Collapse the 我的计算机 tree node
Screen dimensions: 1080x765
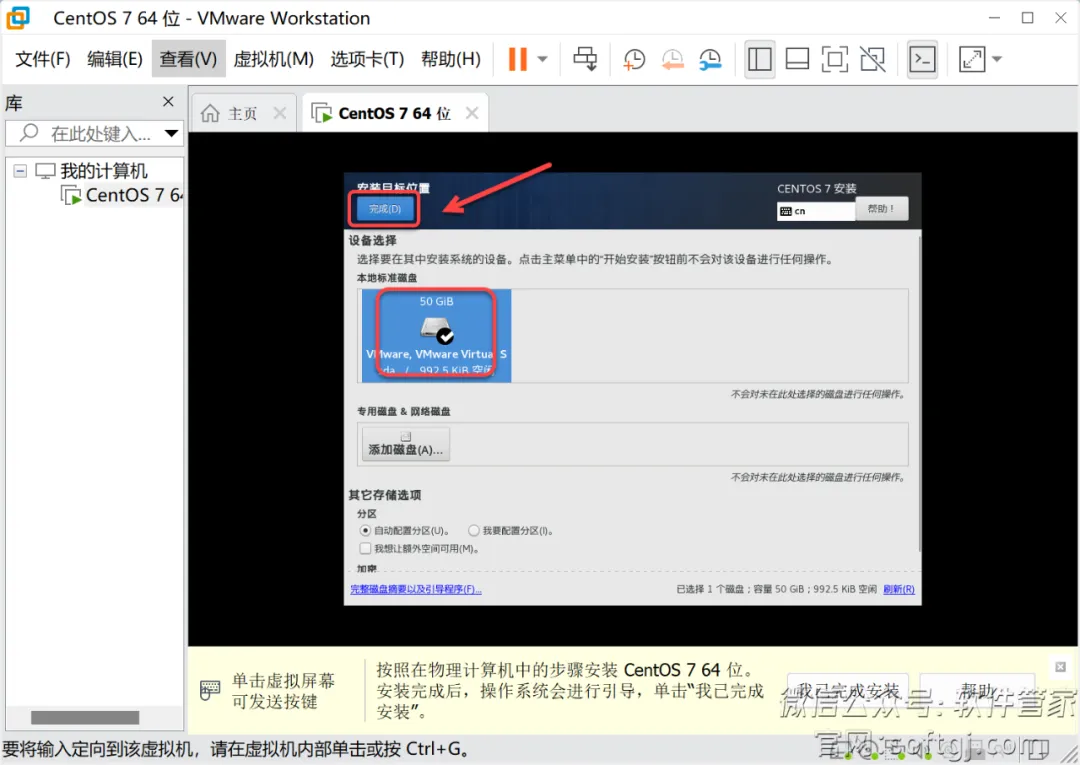pos(21,171)
